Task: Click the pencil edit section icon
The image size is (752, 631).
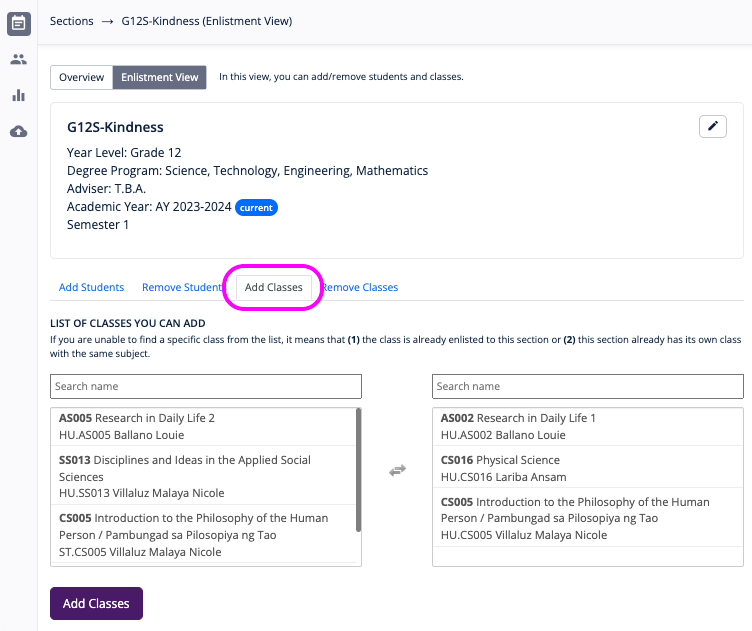Action: (712, 126)
